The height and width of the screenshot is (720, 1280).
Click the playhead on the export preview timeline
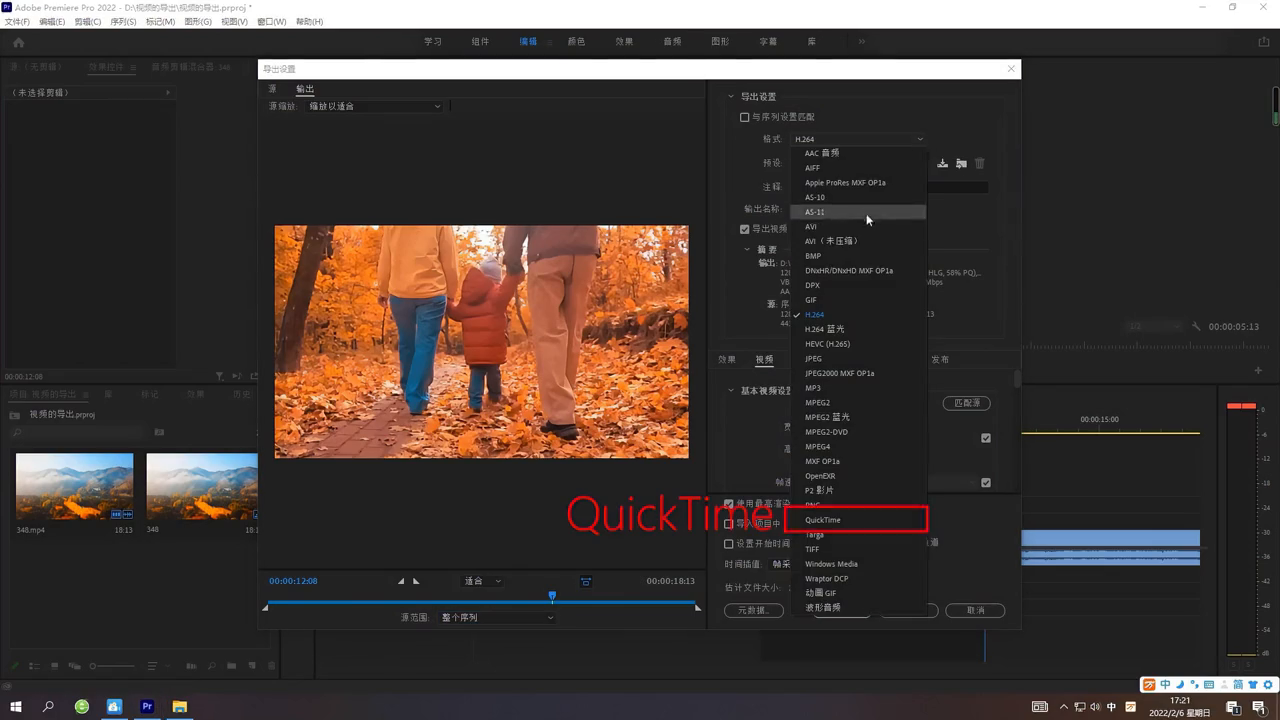click(x=552, y=595)
